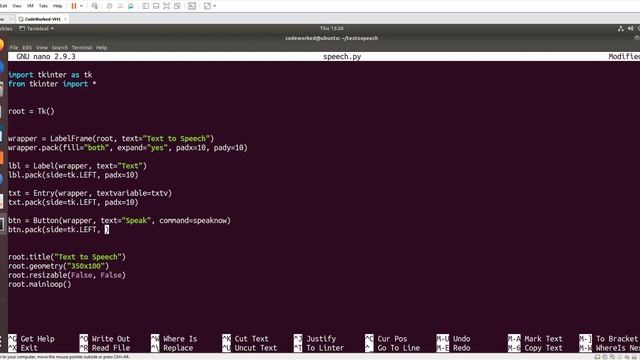This screenshot has height=360, width=640.
Task: Click the root.resizable line
Action: click(67, 275)
